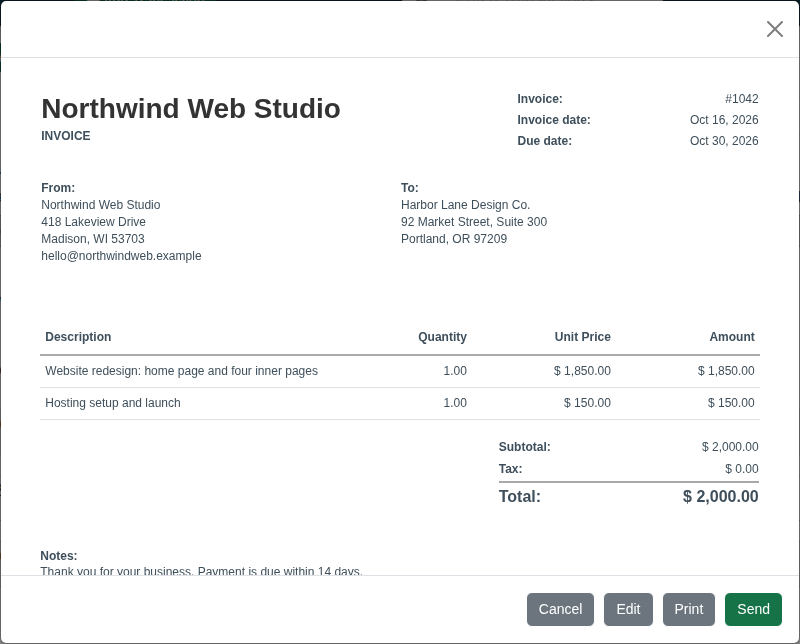Click the $ 1,850.00 unit price cell
Image resolution: width=800 pixels, height=644 pixels.
[x=582, y=370]
